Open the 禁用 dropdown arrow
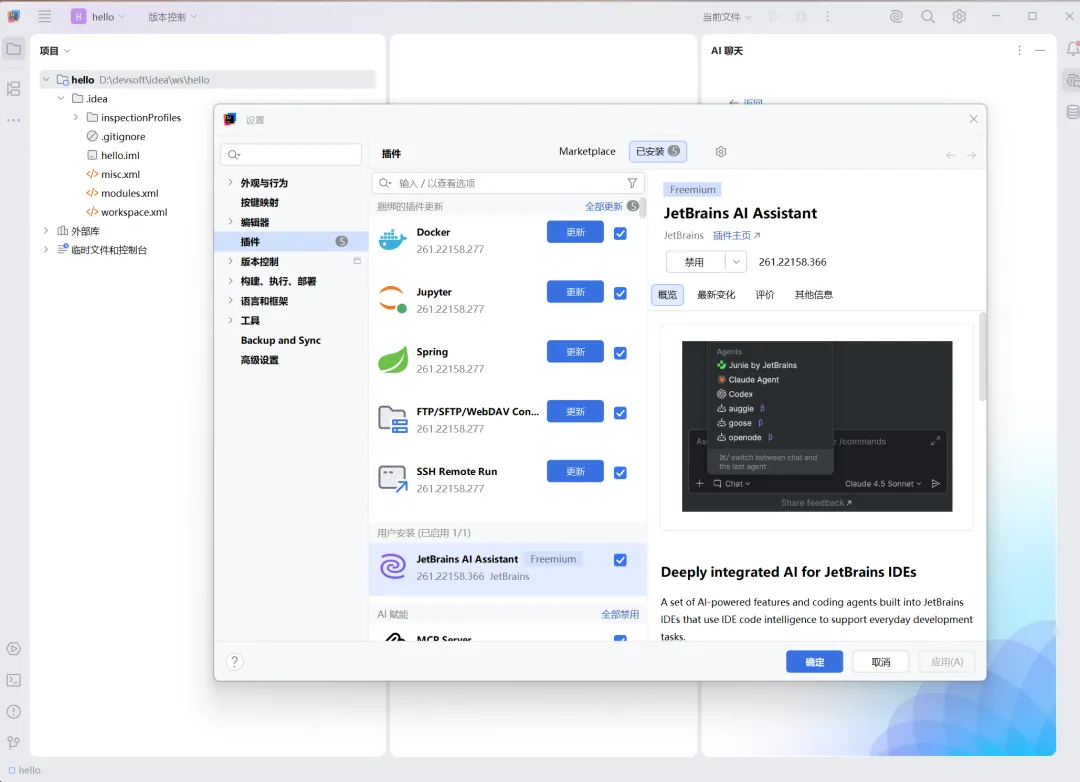 pyautogui.click(x=736, y=262)
